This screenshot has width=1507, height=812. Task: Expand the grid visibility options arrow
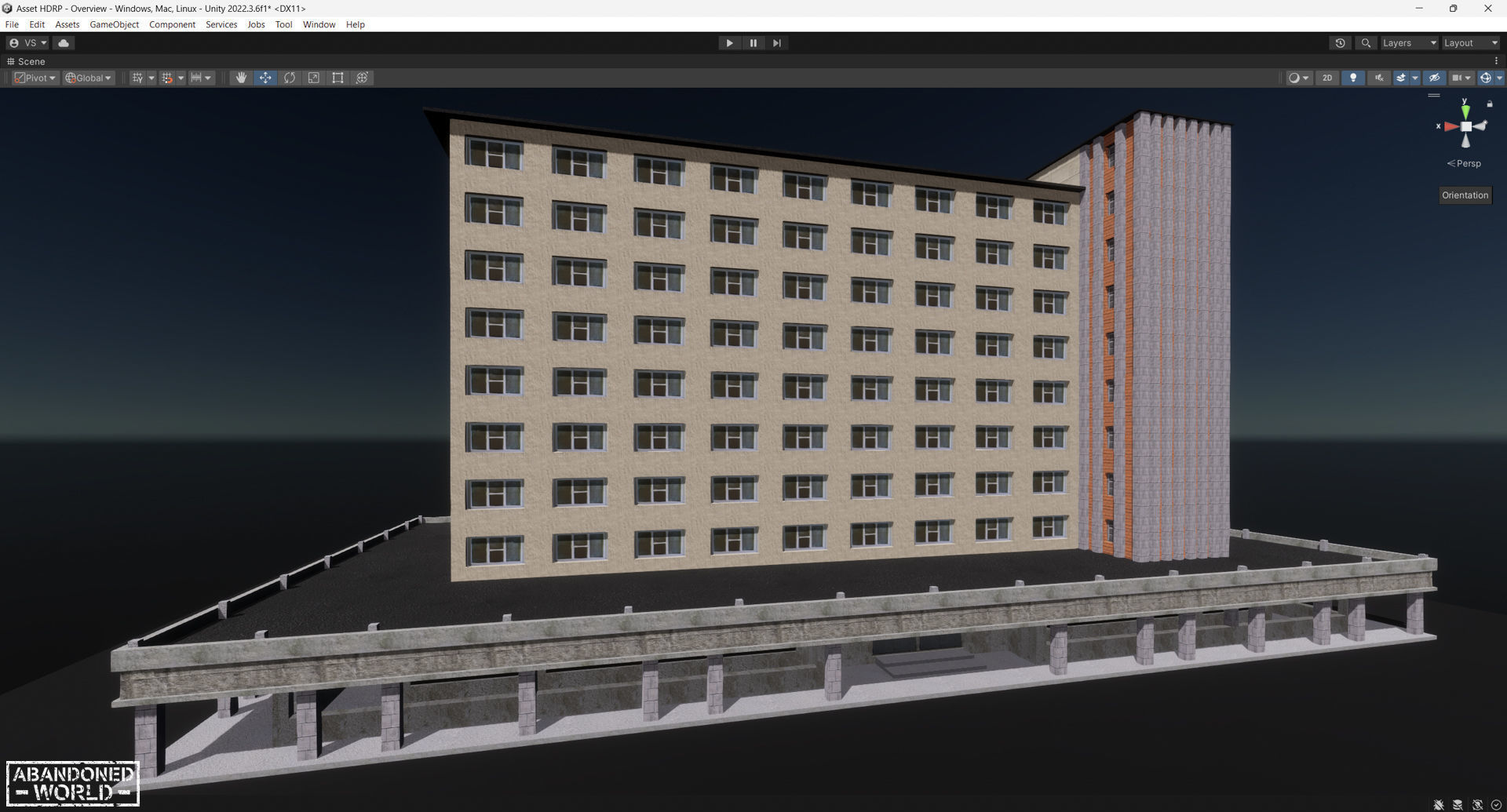pyautogui.click(x=151, y=78)
